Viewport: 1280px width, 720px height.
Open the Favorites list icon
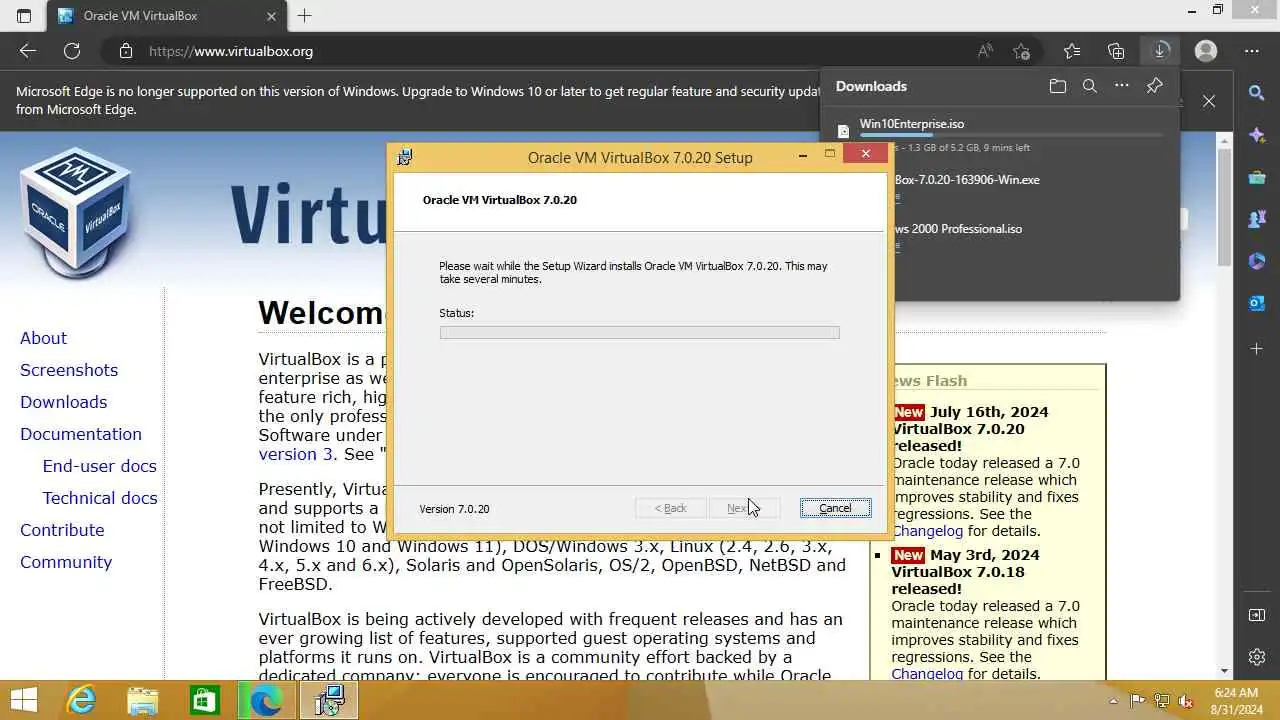(x=1072, y=51)
